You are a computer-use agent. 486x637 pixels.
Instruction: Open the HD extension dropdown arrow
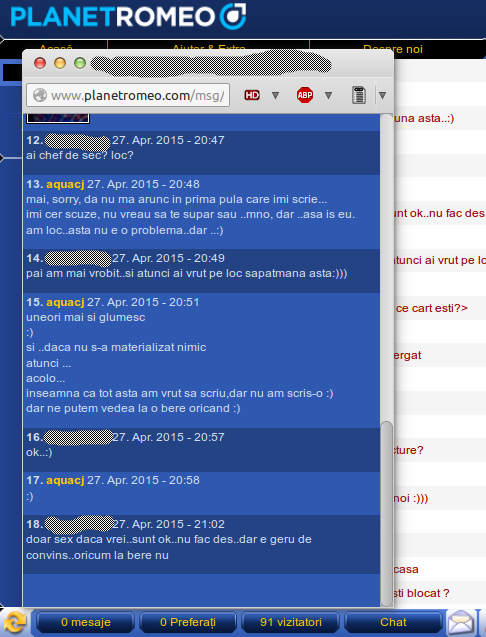tap(276, 95)
